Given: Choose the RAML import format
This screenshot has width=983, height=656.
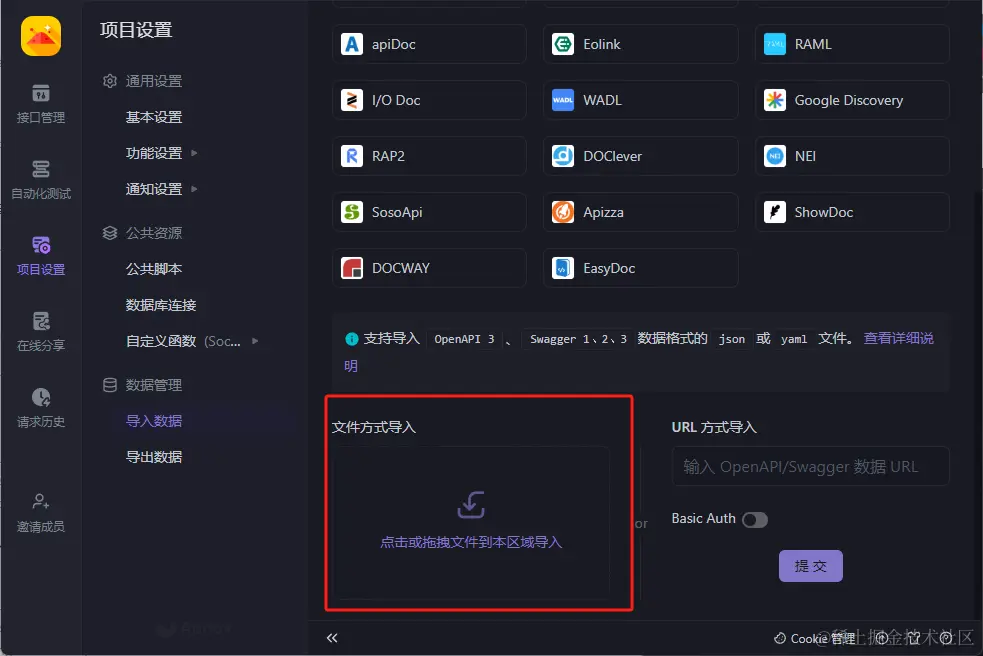Looking at the screenshot, I should coord(852,44).
